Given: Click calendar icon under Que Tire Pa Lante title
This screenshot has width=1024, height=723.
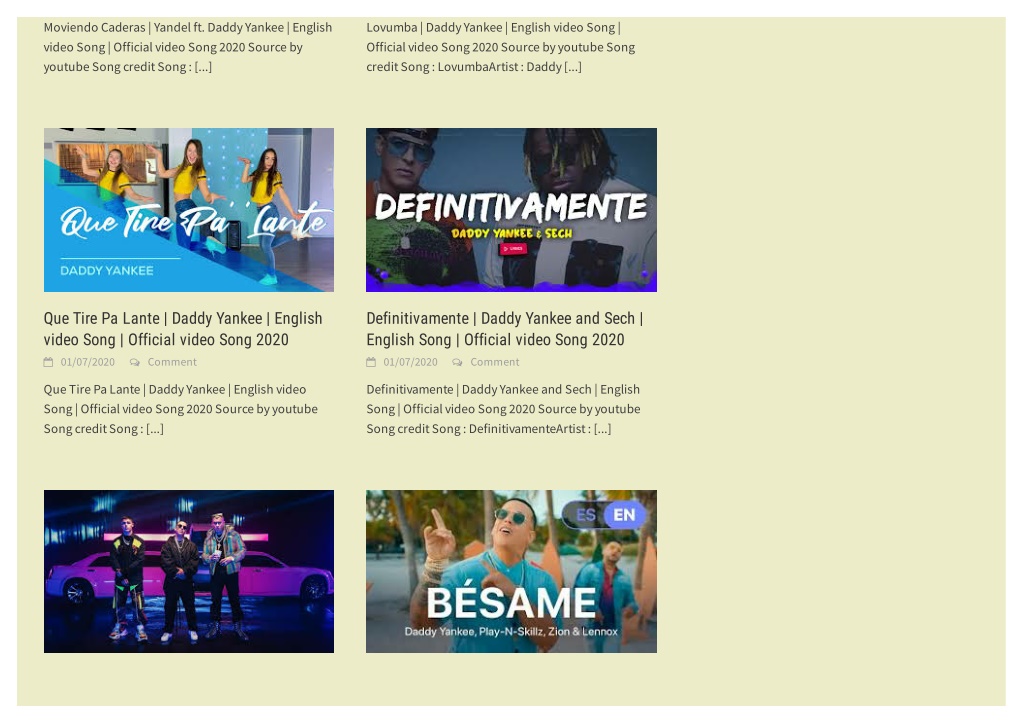Looking at the screenshot, I should coord(48,362).
